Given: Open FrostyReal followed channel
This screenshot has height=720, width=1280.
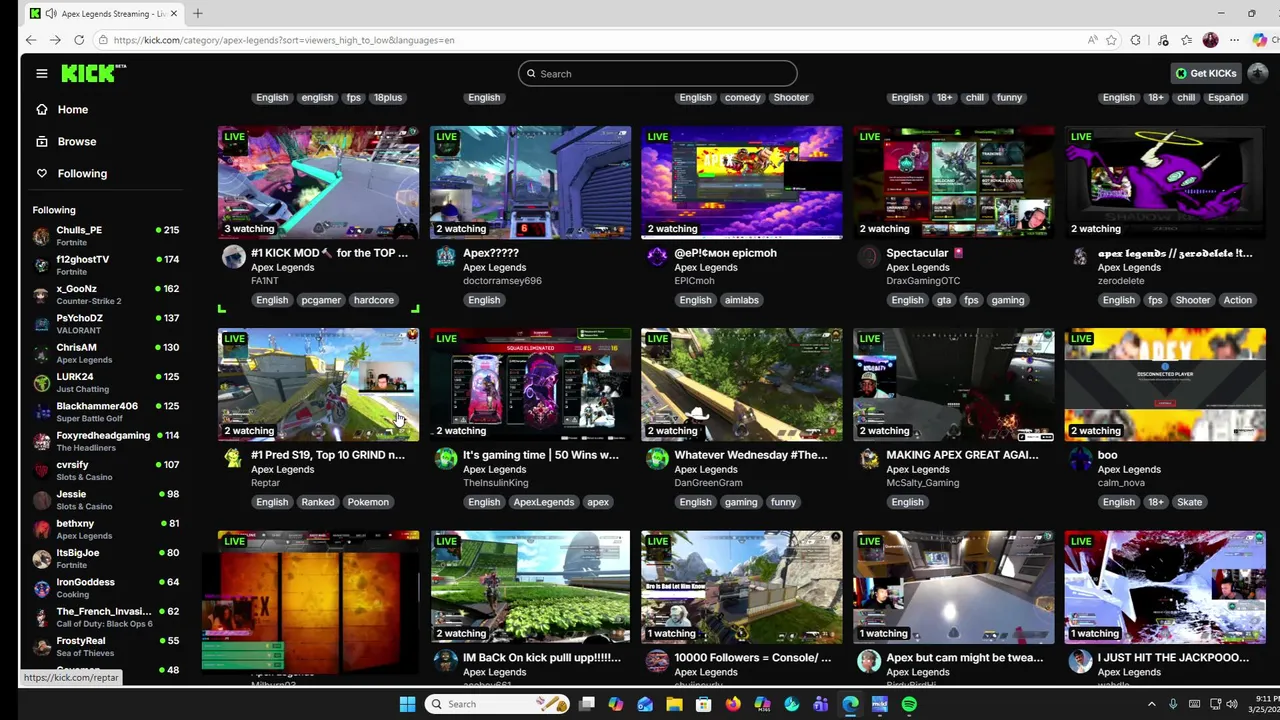Looking at the screenshot, I should click(x=104, y=646).
